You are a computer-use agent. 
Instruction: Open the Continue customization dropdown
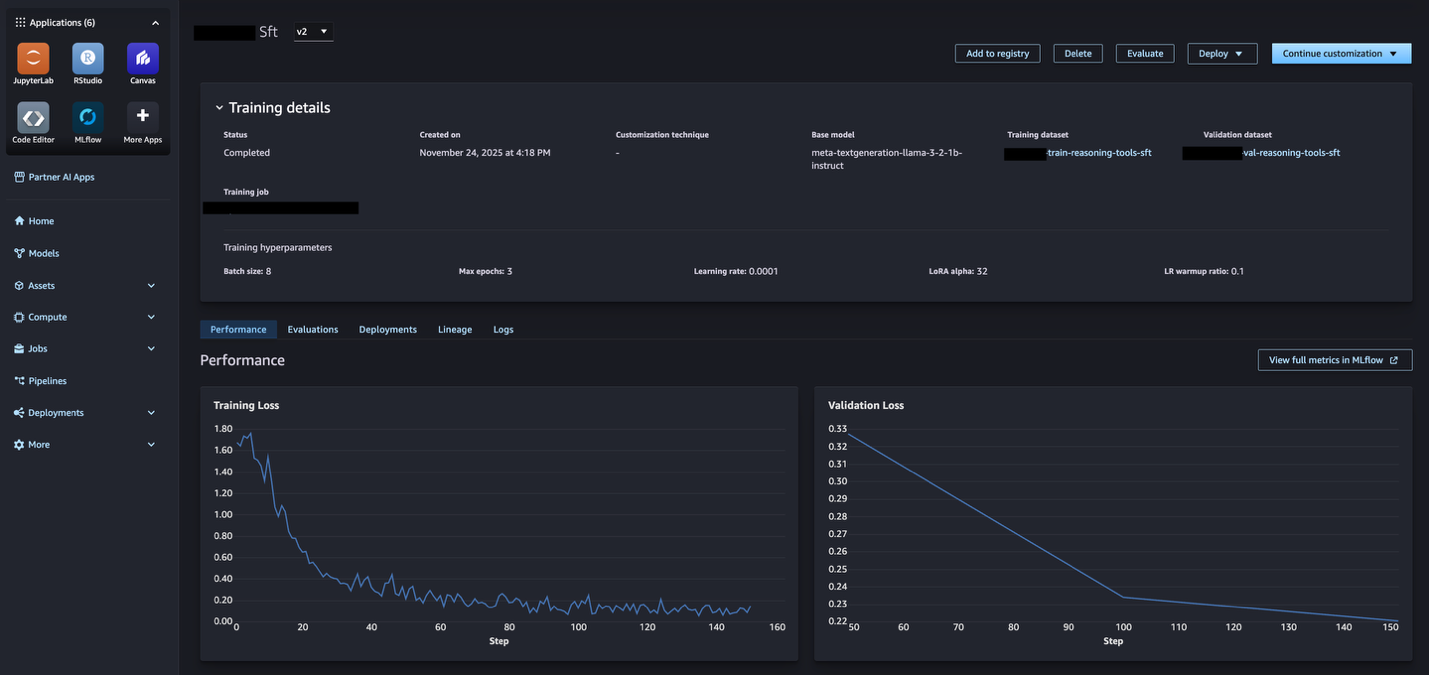[x=1340, y=54]
